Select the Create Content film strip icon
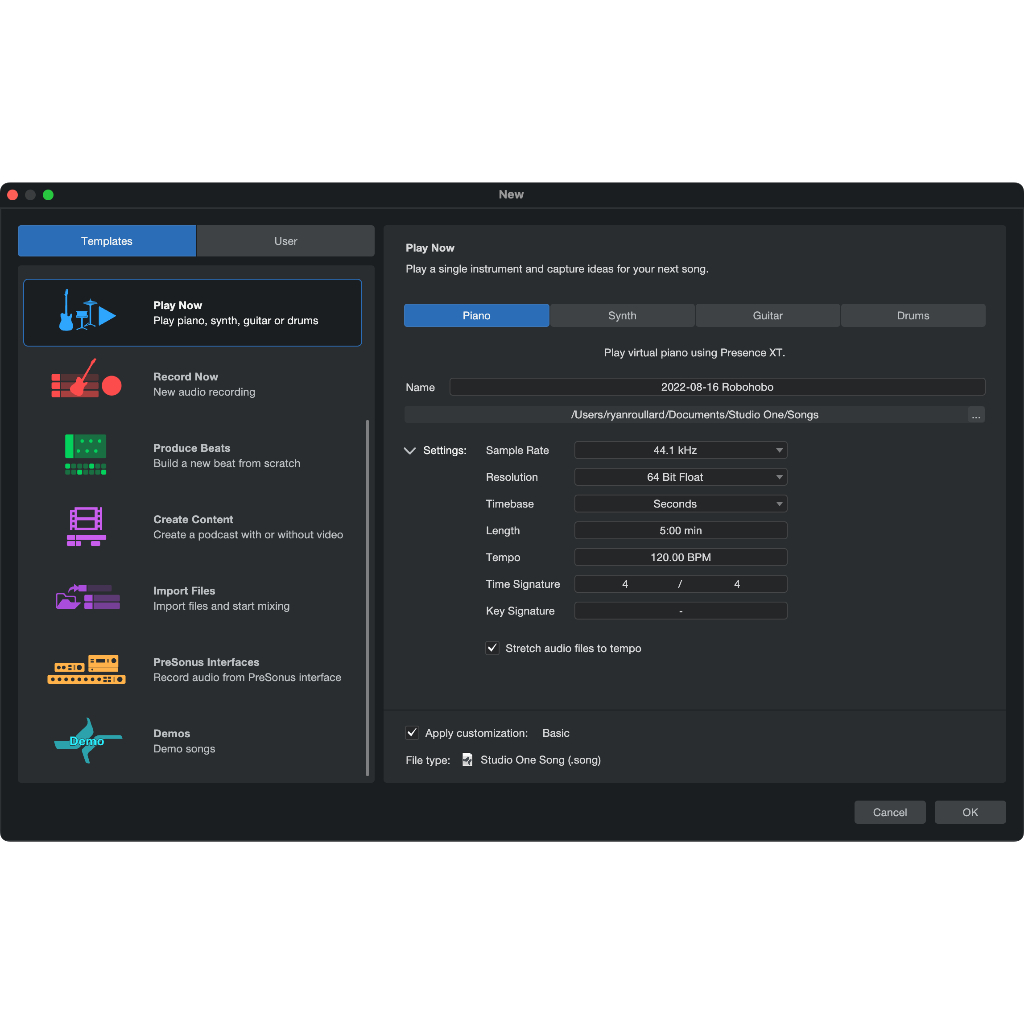 (86, 526)
